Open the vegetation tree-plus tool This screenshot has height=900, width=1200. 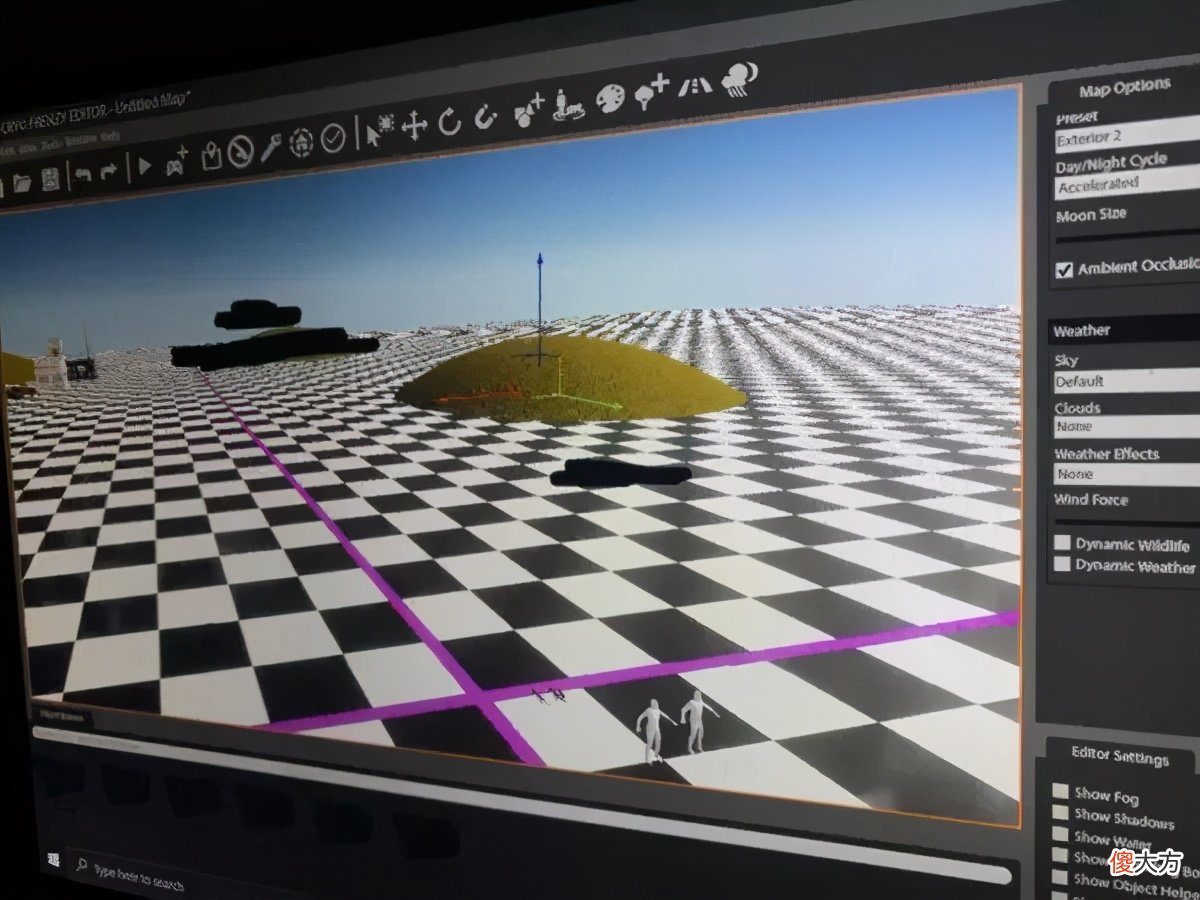(652, 91)
